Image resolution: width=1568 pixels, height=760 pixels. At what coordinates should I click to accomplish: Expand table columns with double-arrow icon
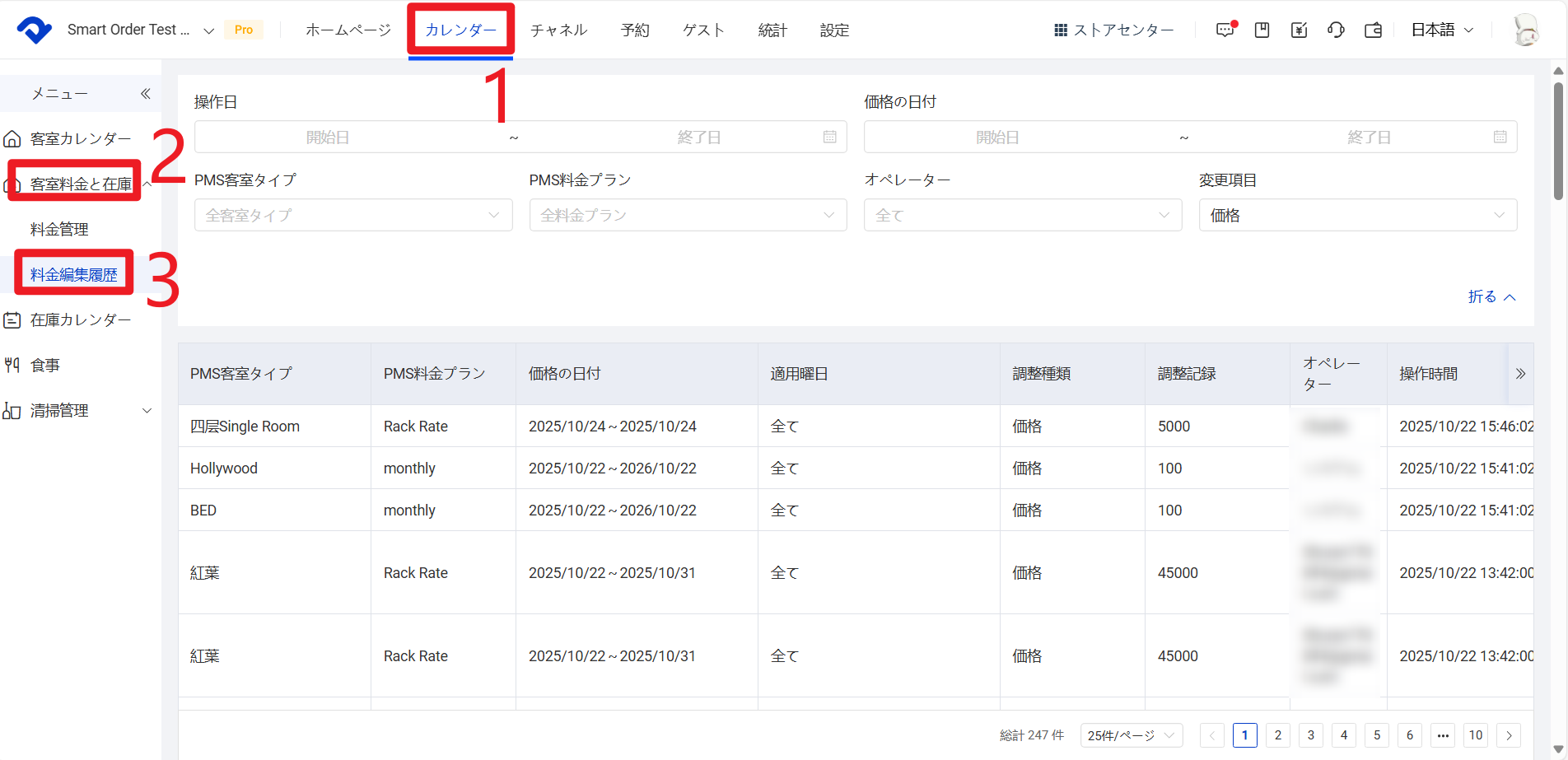click(1520, 374)
